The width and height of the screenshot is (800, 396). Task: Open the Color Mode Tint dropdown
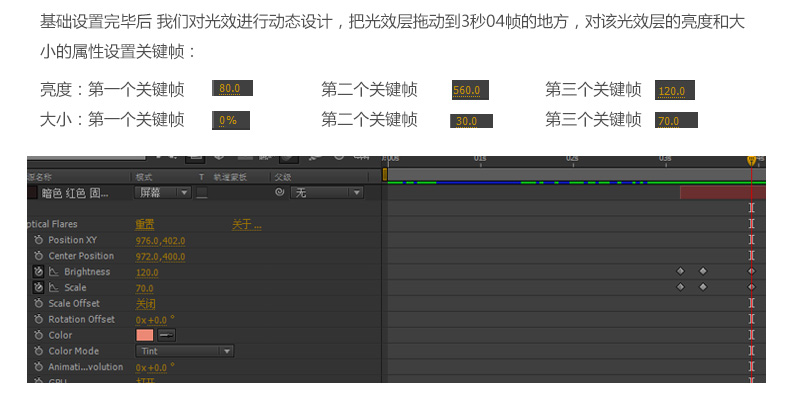tap(185, 351)
